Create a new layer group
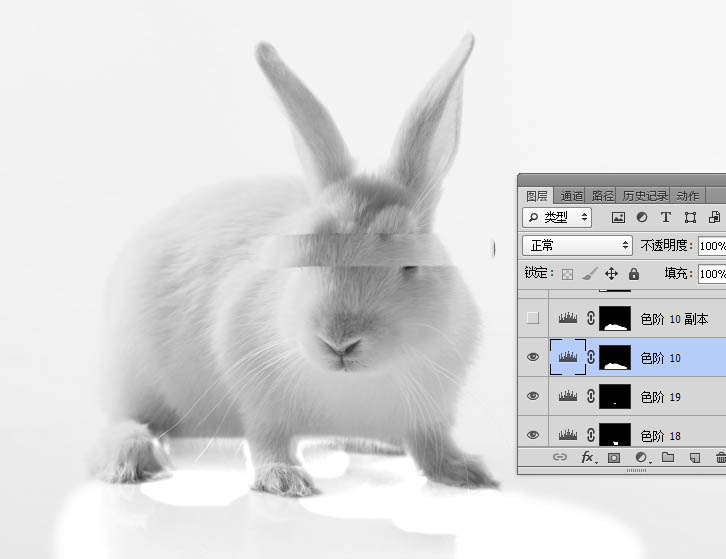The image size is (726, 559). pyautogui.click(x=668, y=458)
